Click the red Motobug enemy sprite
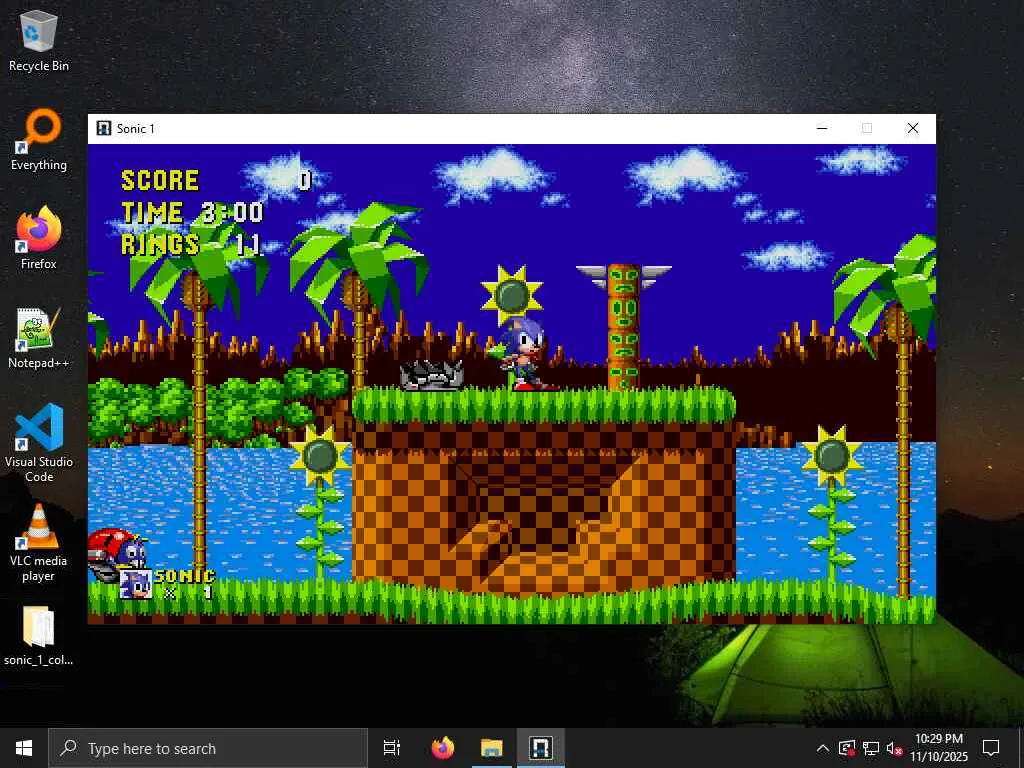The height and width of the screenshot is (768, 1024). click(x=118, y=554)
